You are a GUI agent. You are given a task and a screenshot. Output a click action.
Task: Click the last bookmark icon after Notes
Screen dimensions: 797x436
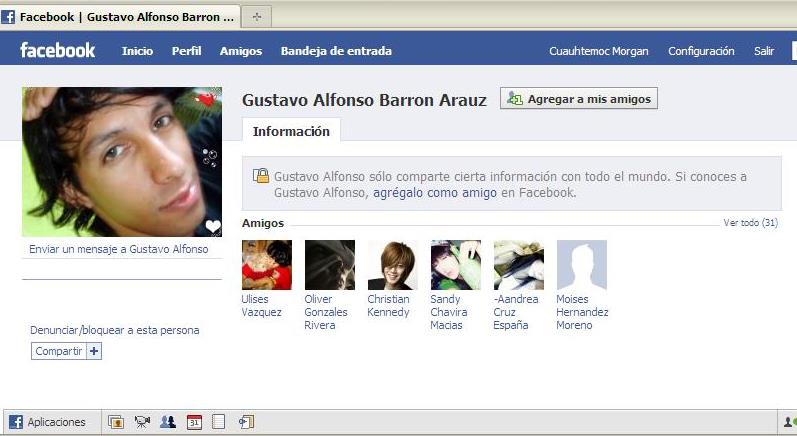pos(246,422)
